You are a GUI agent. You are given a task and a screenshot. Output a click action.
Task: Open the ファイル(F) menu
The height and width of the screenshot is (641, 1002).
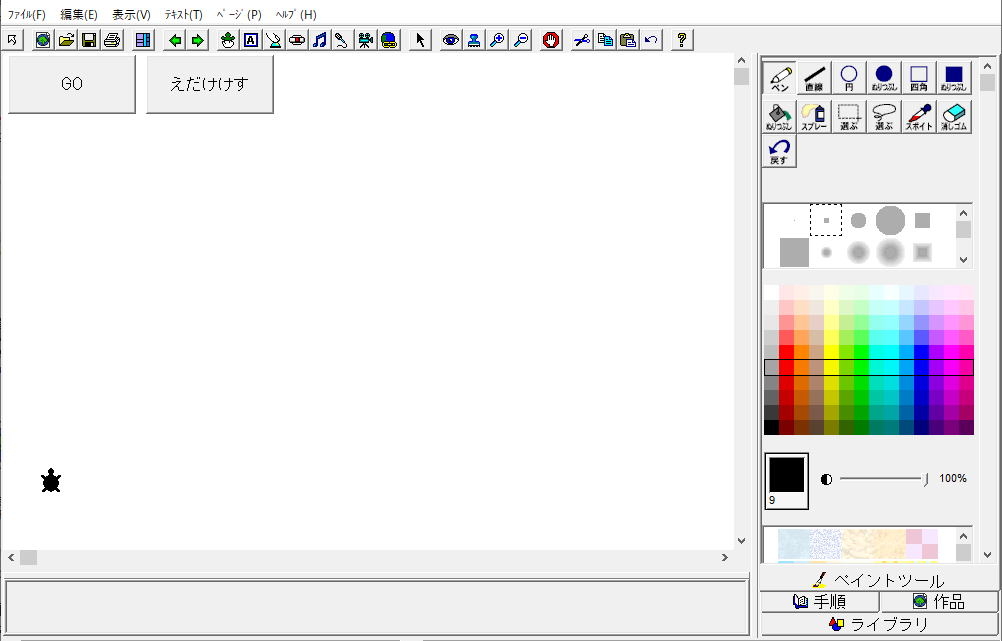[27, 15]
